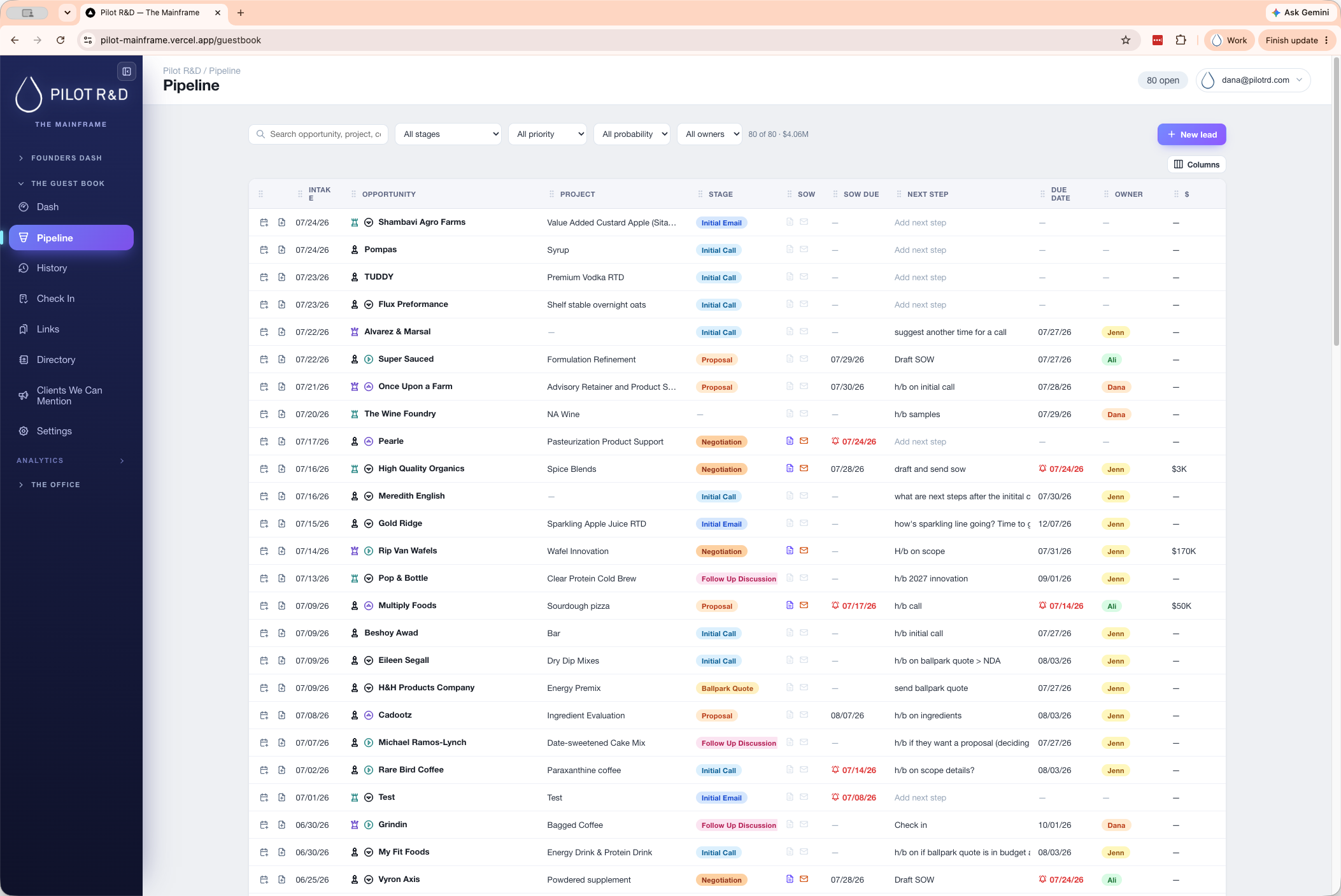The image size is (1341, 896).
Task: Open Clients We Can Mention
Action: point(71,395)
